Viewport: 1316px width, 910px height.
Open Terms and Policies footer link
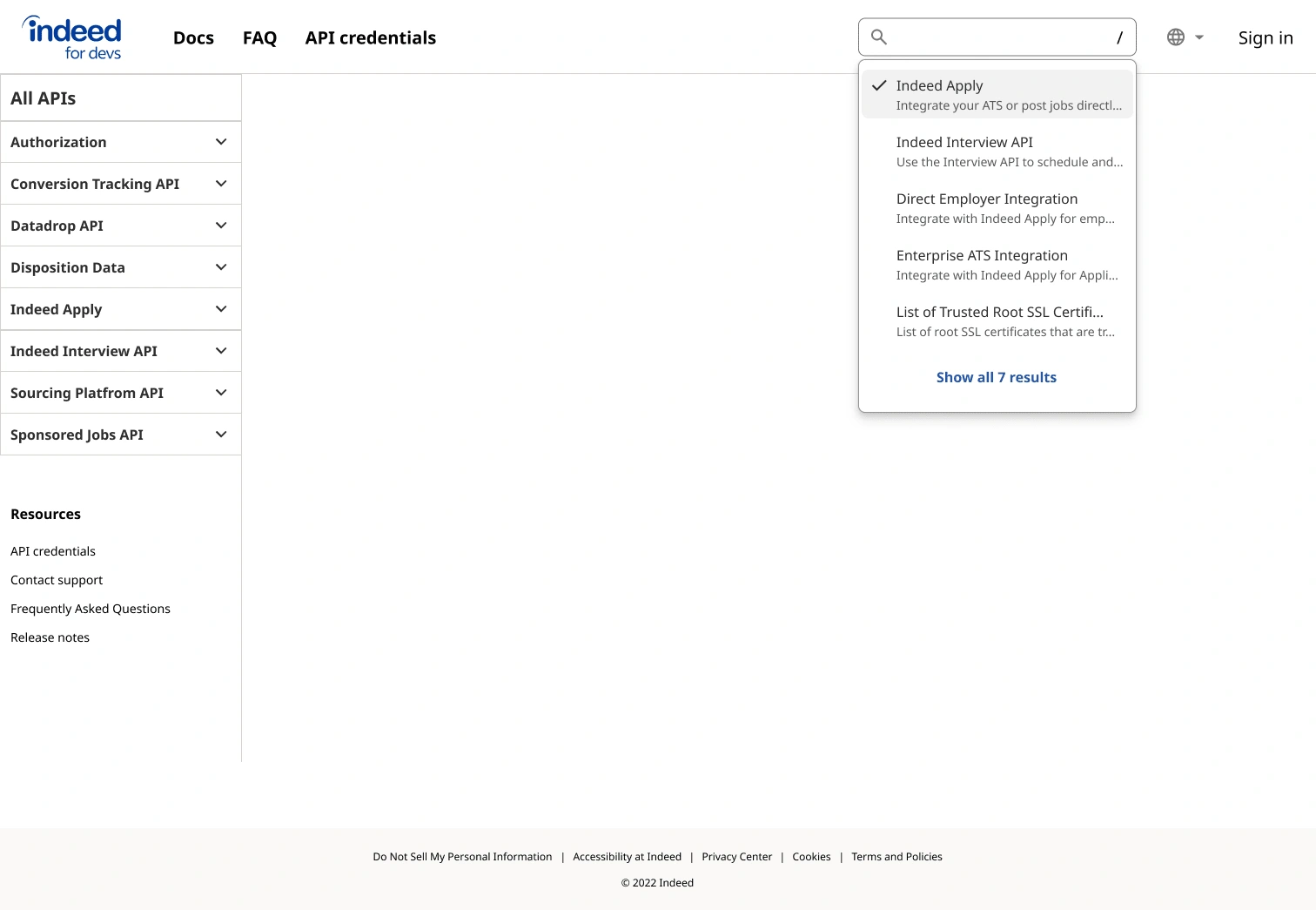(x=896, y=857)
